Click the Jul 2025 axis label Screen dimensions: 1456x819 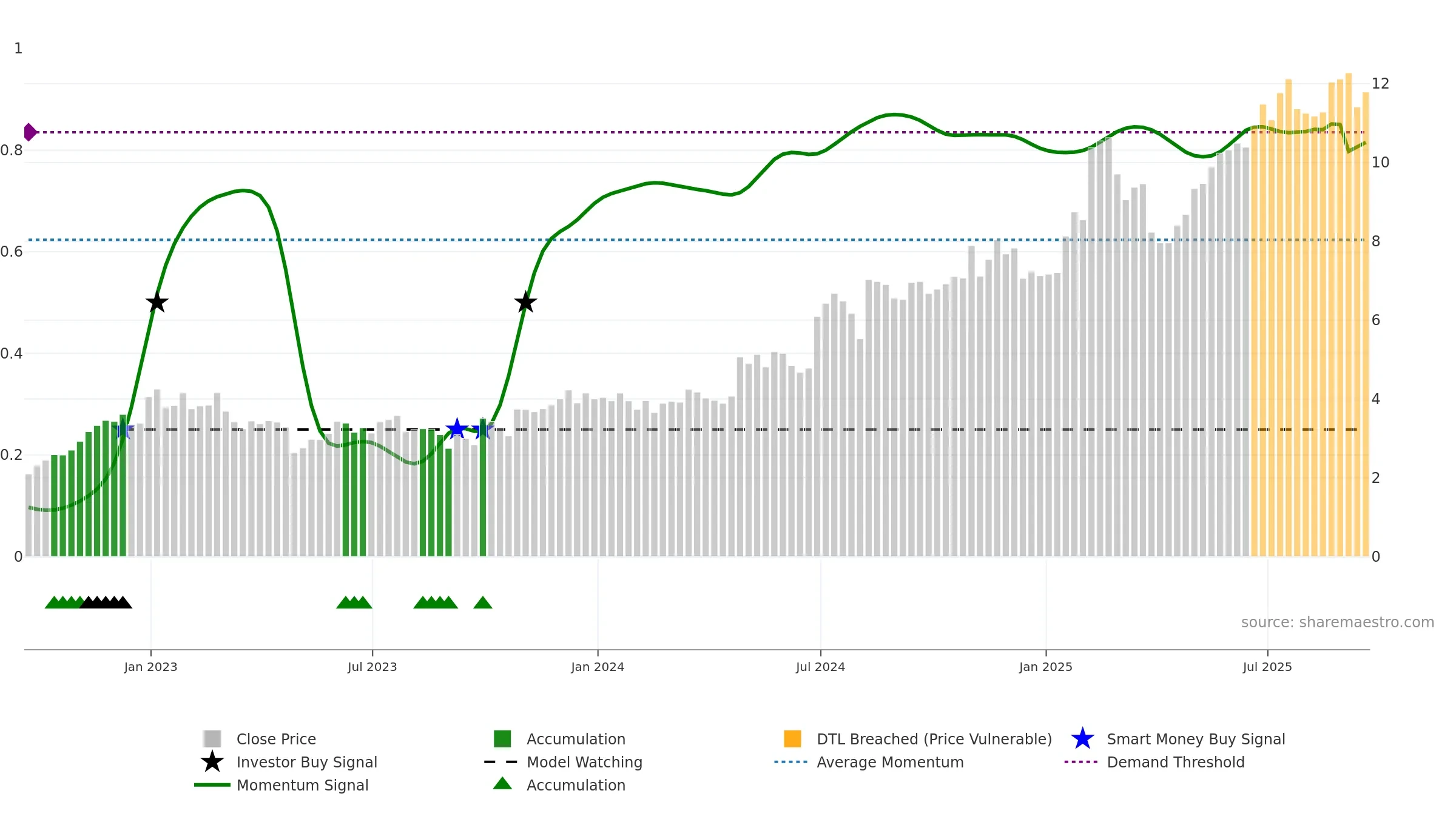[x=1267, y=667]
